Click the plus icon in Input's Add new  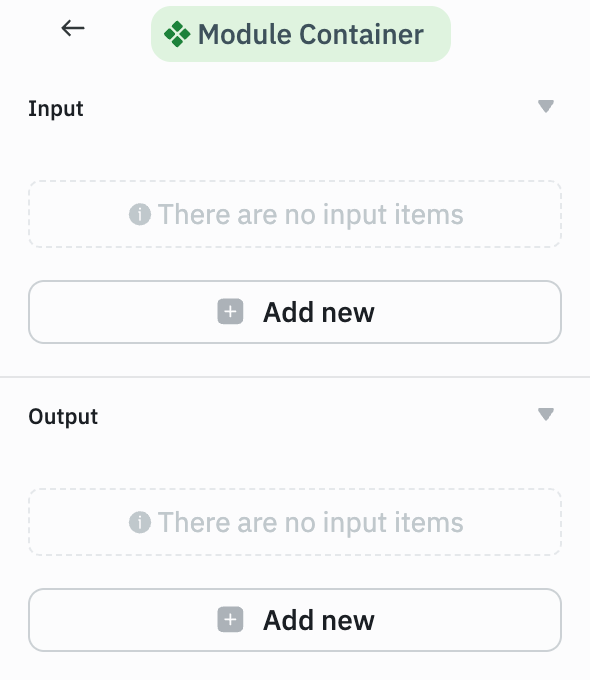230,311
